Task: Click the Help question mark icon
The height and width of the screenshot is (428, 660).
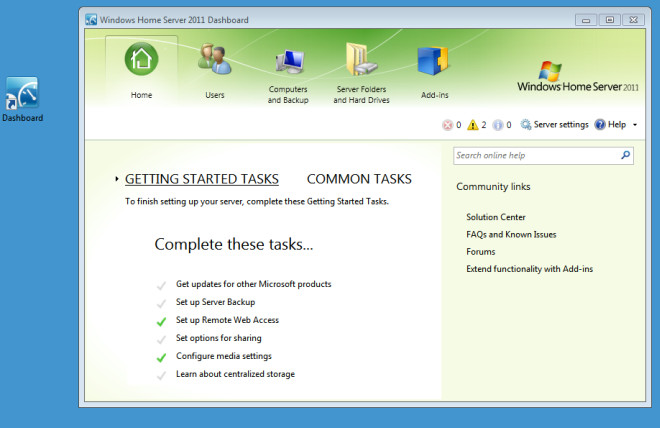Action: 600,125
